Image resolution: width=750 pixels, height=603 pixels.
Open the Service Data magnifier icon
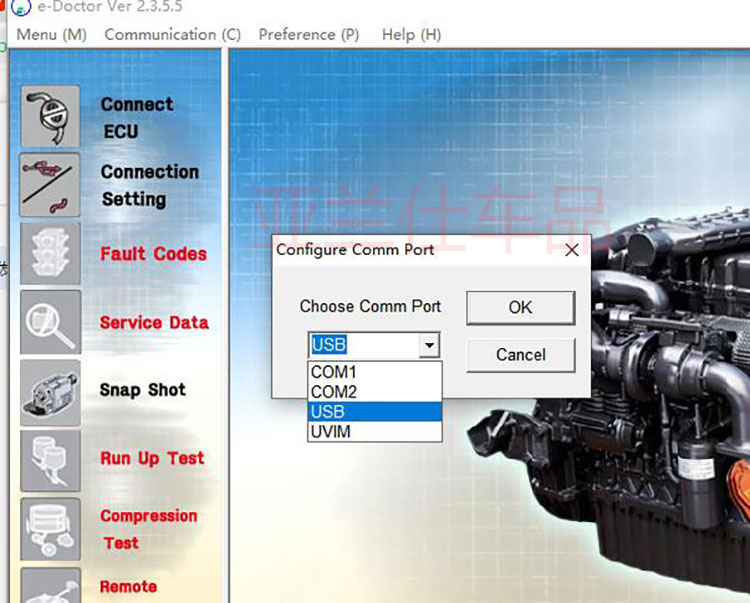click(50, 322)
